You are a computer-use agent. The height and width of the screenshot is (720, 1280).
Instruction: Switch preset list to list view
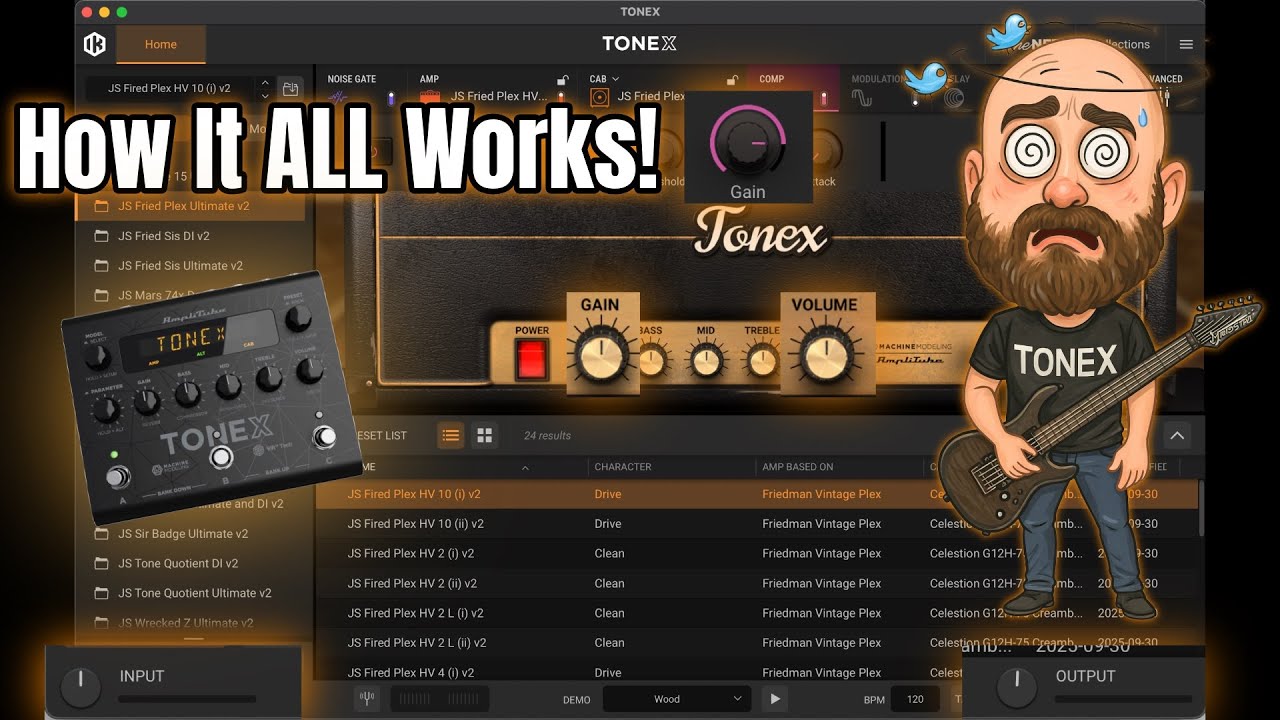451,435
